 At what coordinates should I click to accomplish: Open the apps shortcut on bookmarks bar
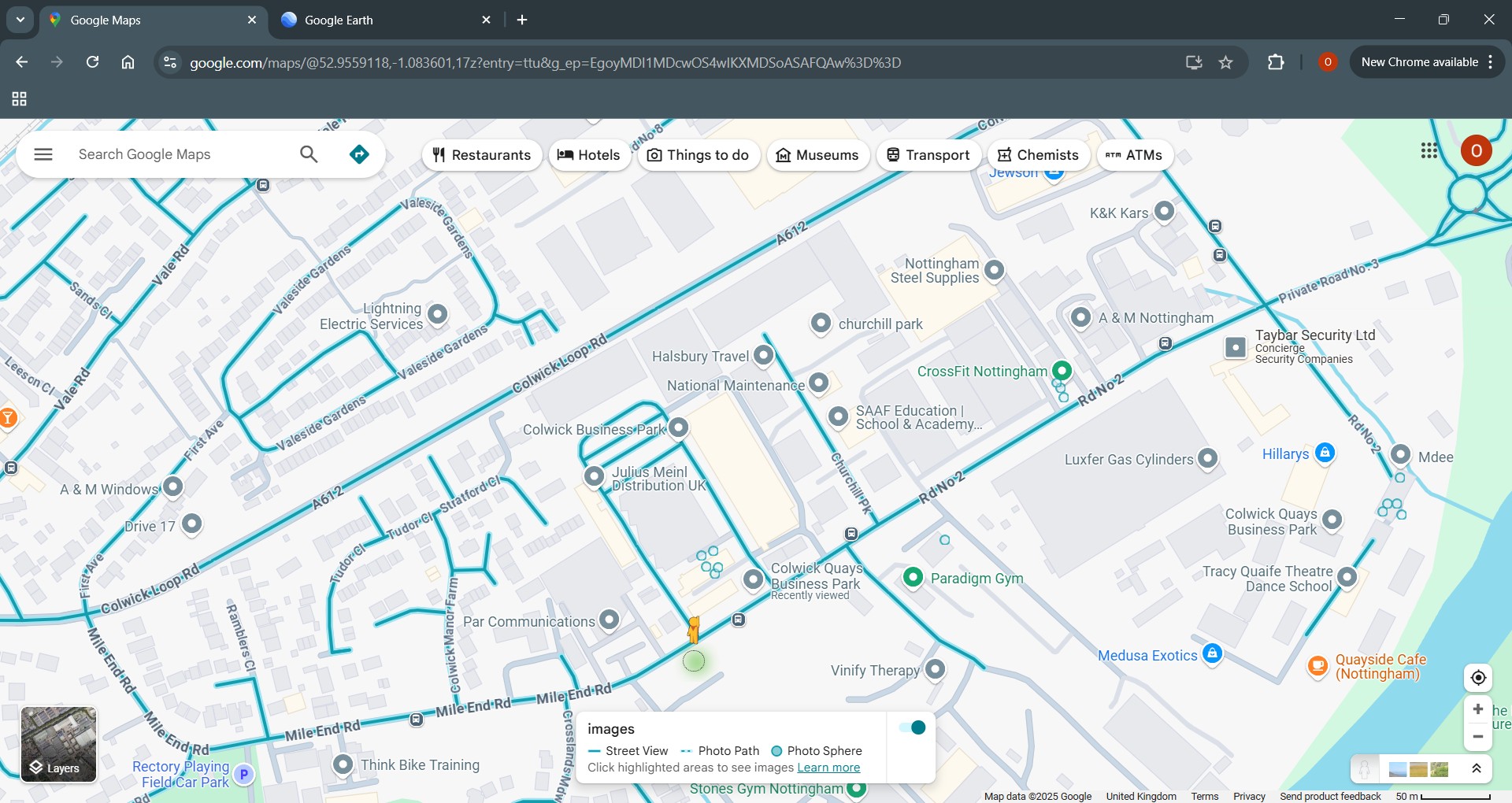pyautogui.click(x=20, y=99)
